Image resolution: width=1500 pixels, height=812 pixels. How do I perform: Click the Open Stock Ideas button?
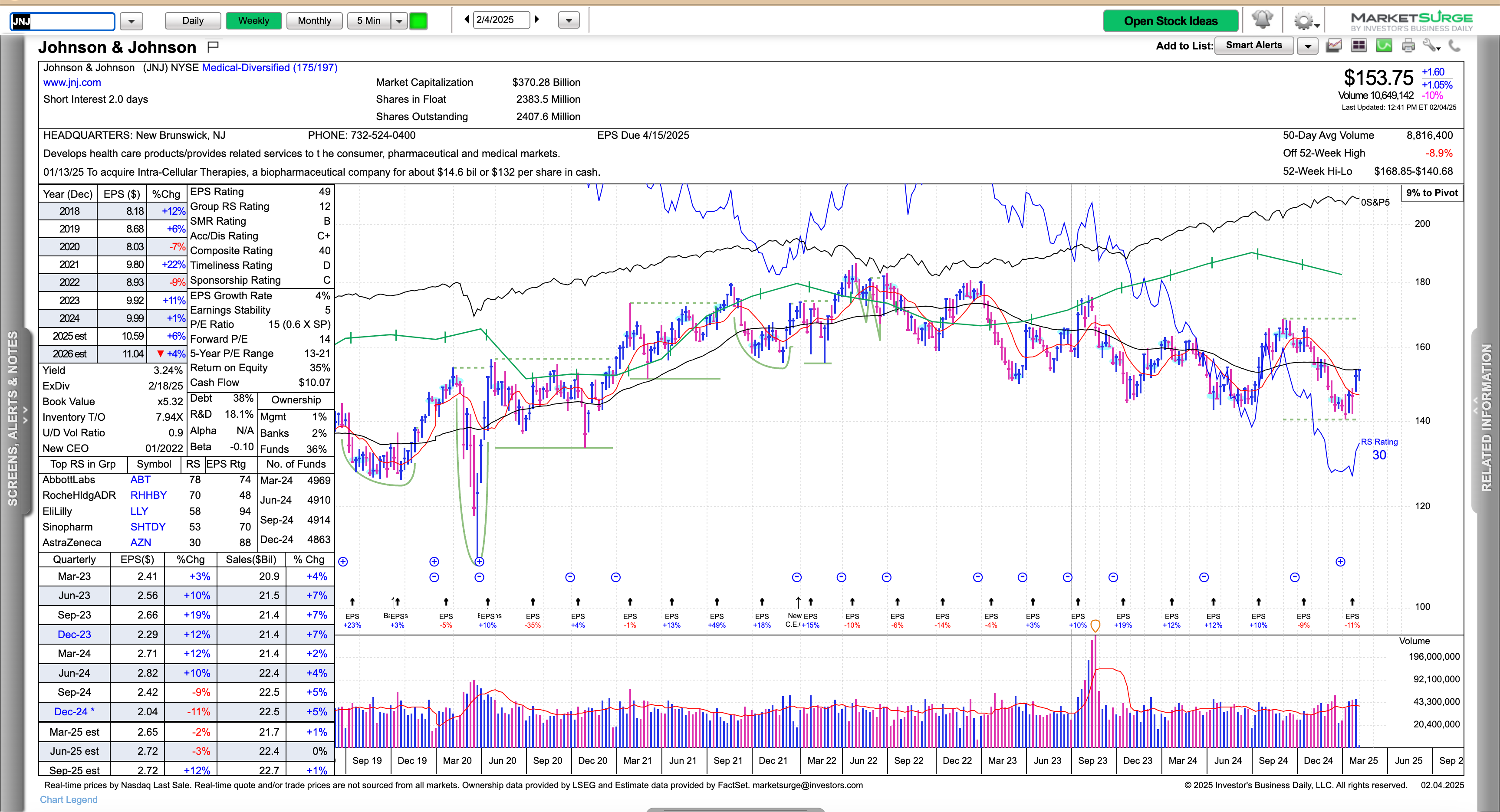(x=1171, y=21)
